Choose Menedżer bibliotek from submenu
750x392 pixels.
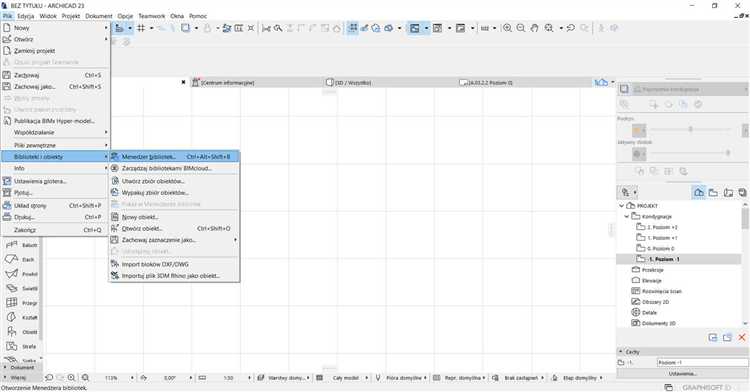coord(175,156)
